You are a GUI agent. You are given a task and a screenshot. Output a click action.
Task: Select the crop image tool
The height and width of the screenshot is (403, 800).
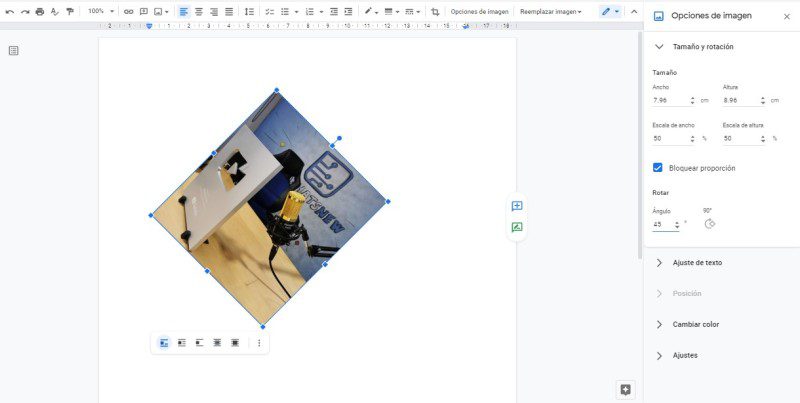coord(435,11)
